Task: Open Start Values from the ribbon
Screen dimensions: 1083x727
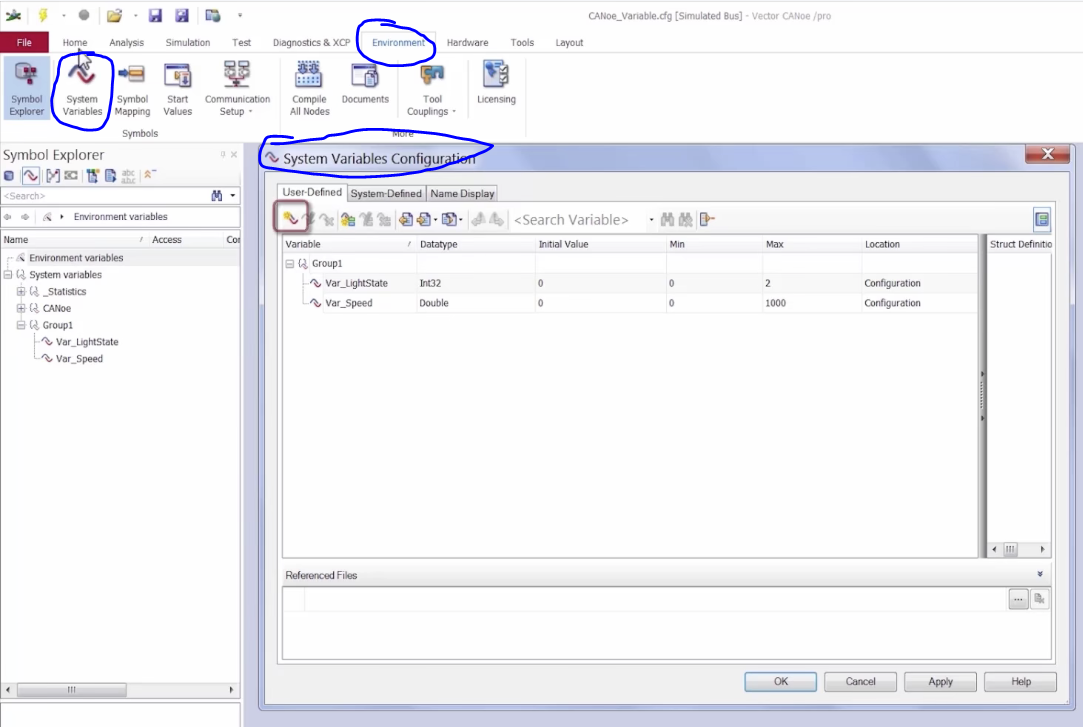Action: pos(178,88)
